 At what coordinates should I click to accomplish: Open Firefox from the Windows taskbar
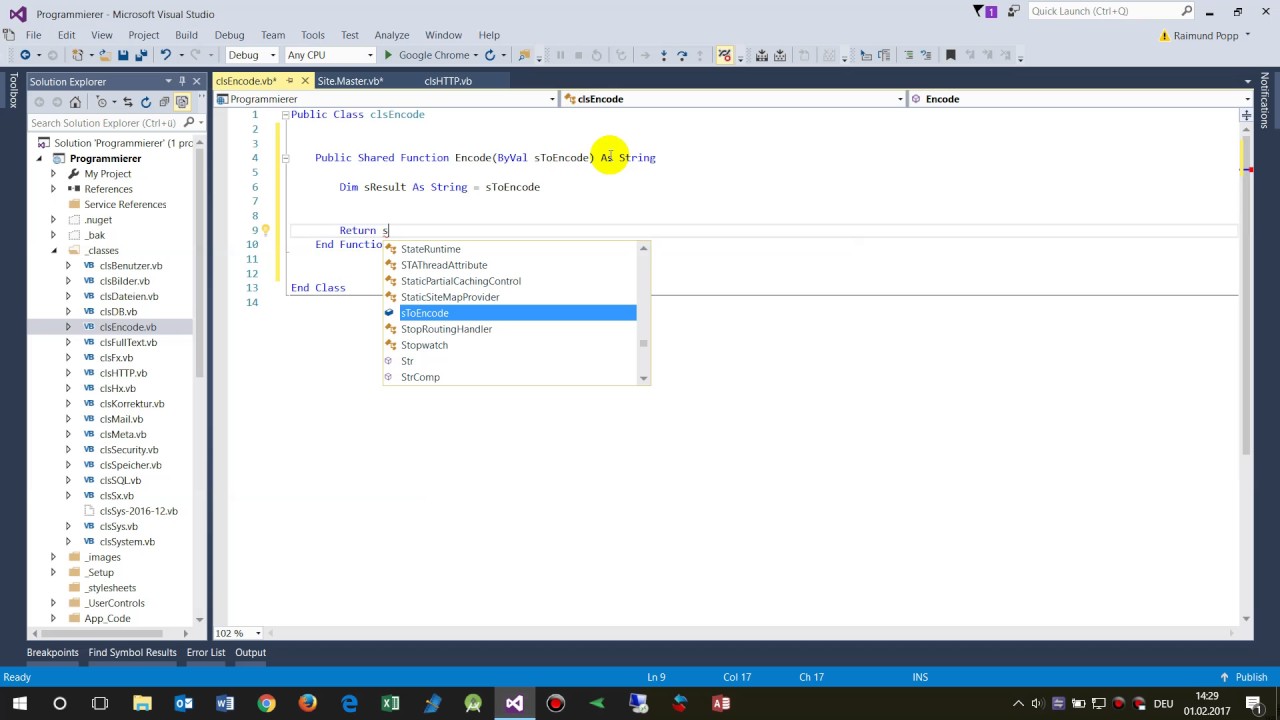coord(307,704)
